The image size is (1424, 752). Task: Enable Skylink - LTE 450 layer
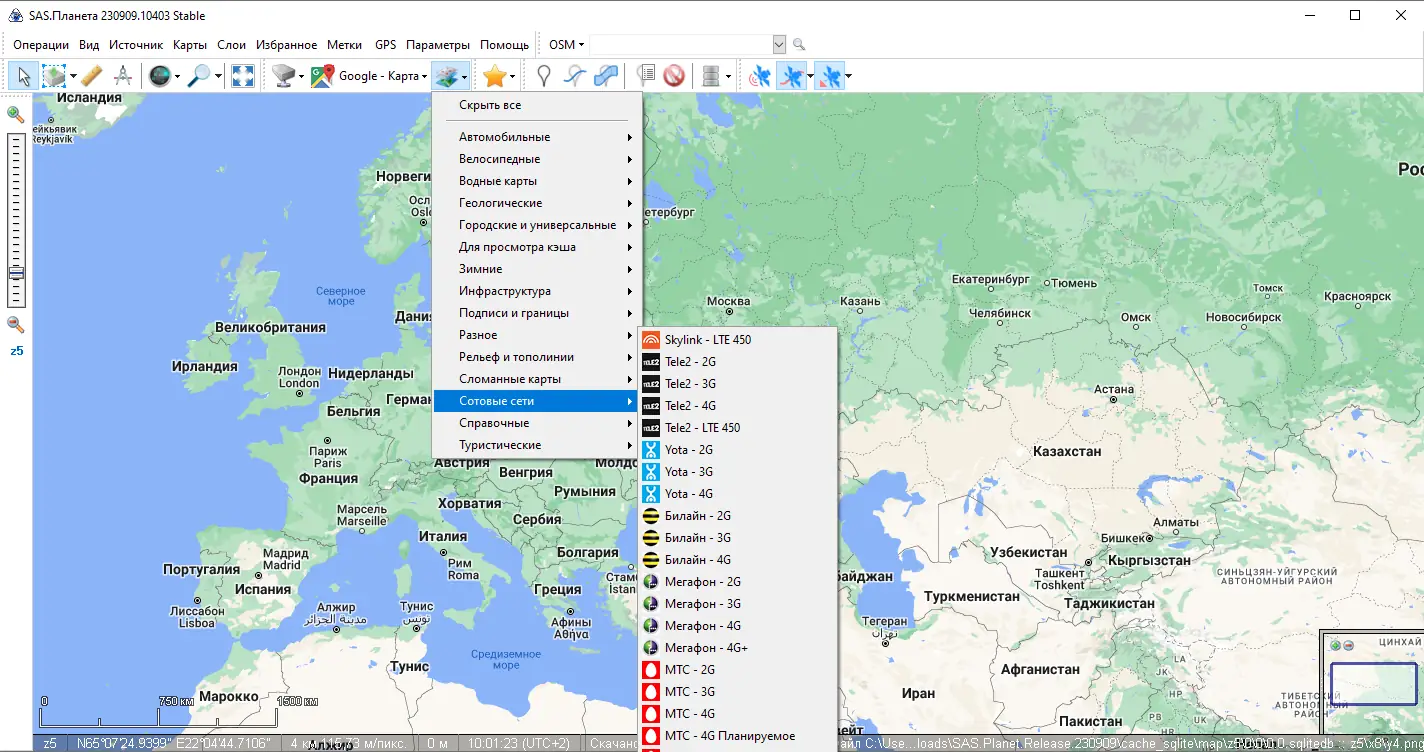[738, 340]
